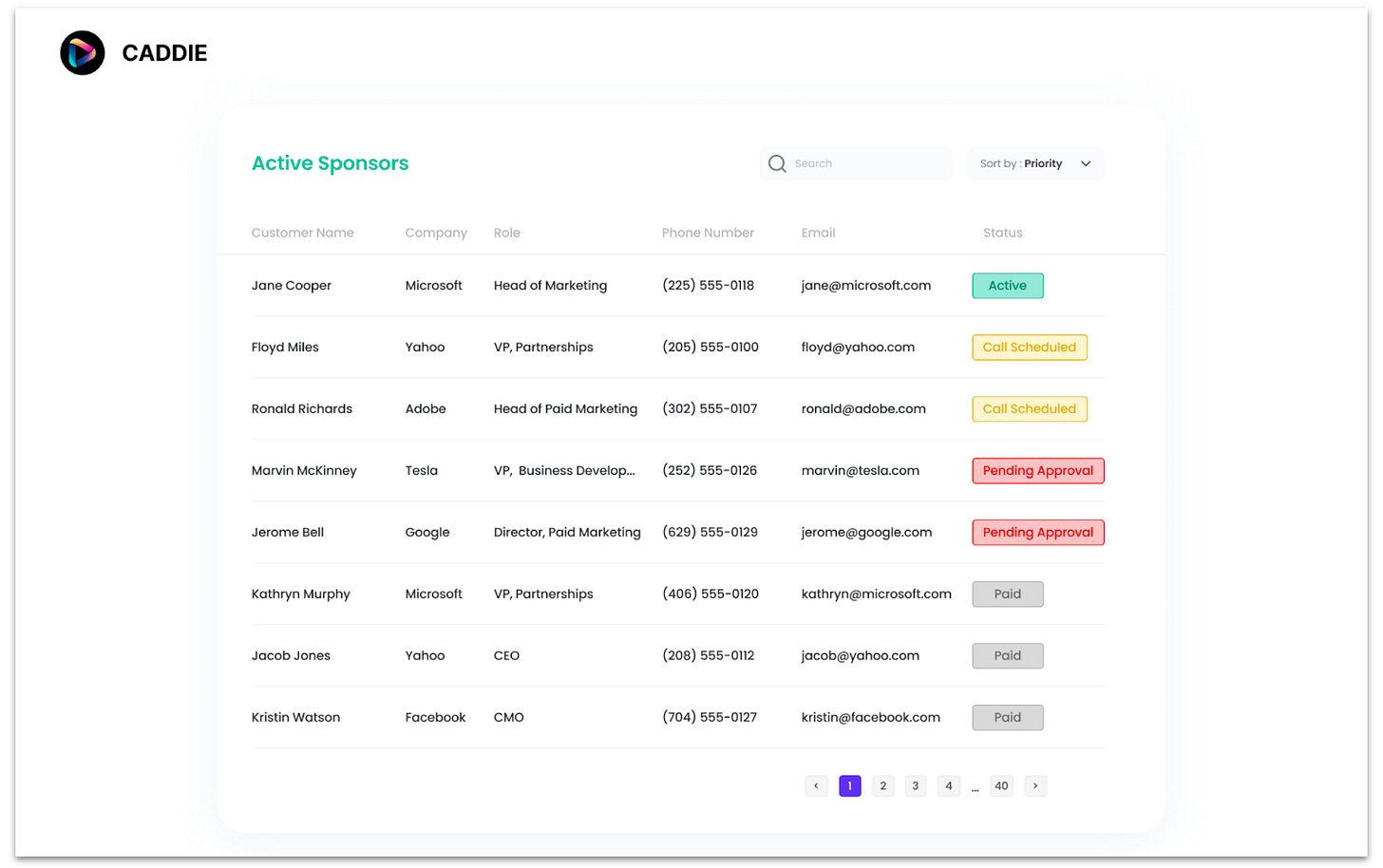Click phone number (208) 555-0112

(x=708, y=656)
